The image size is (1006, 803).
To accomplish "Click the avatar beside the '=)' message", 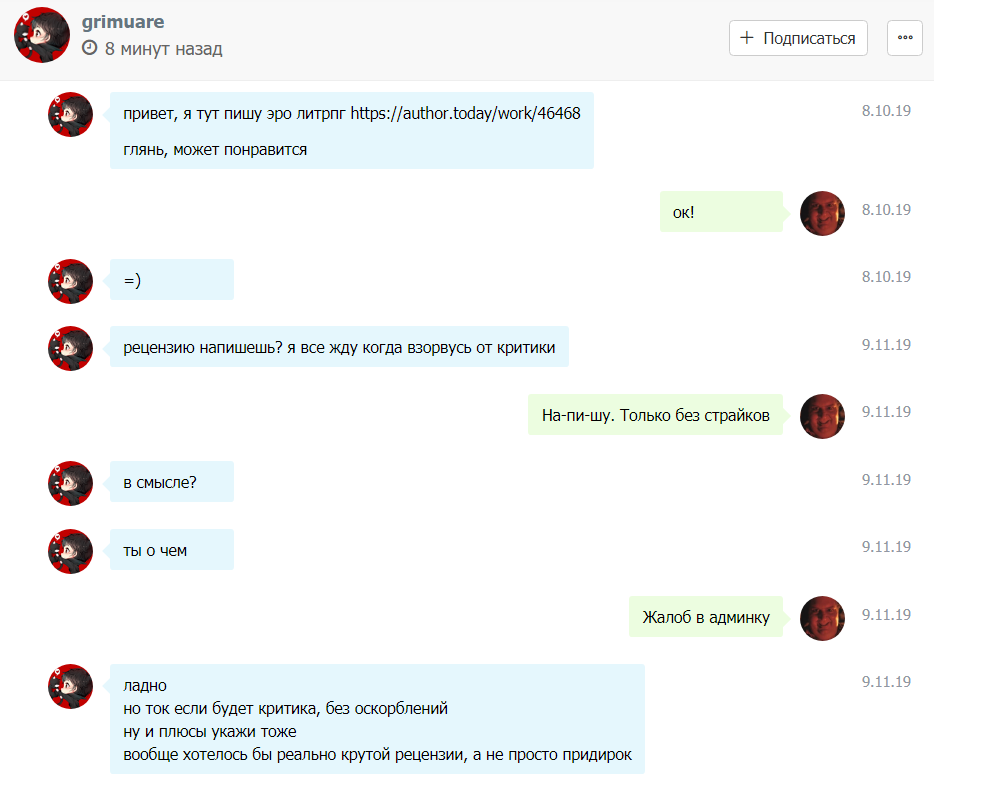I will [x=70, y=281].
